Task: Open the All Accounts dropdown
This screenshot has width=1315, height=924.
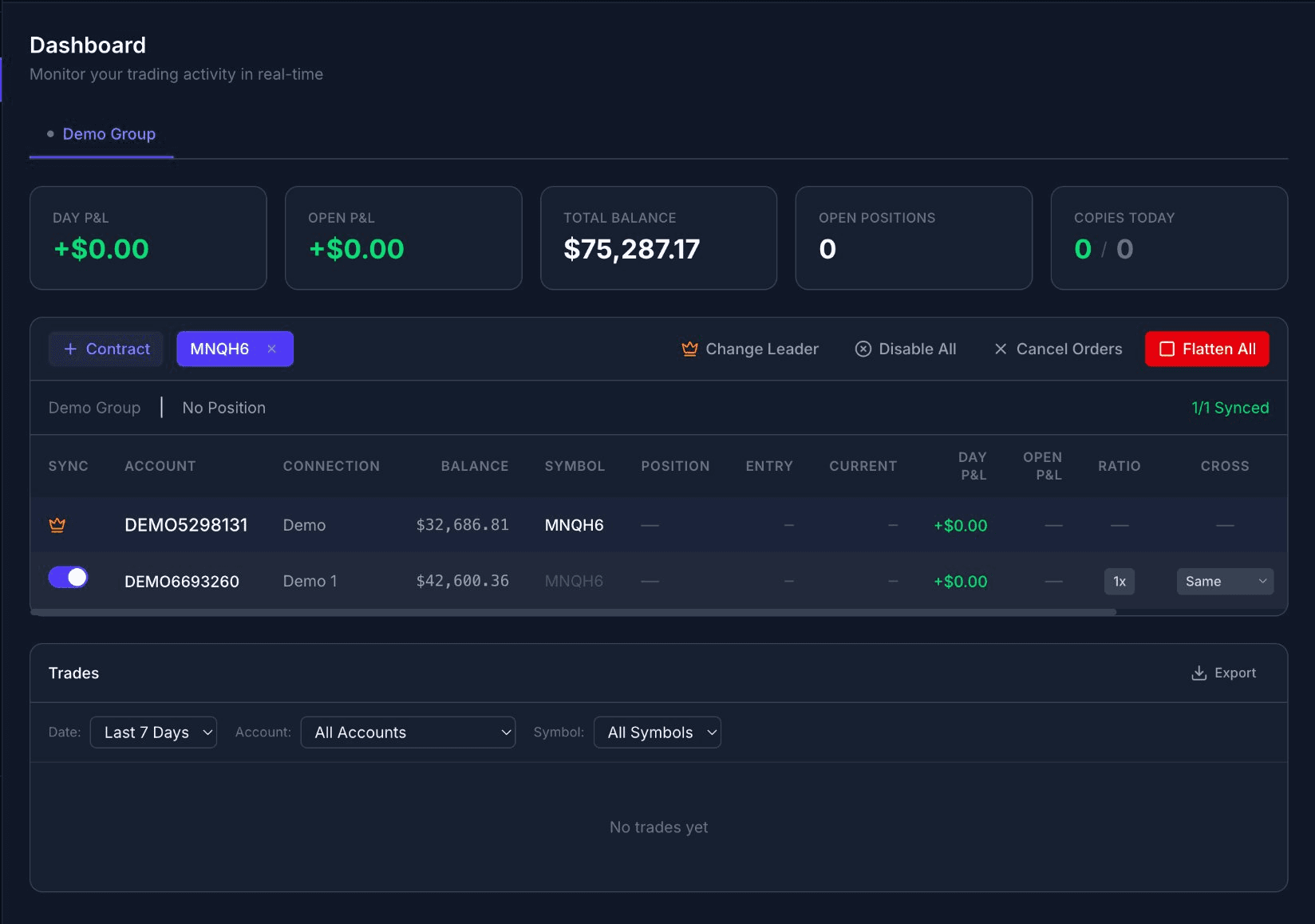Action: [x=408, y=732]
